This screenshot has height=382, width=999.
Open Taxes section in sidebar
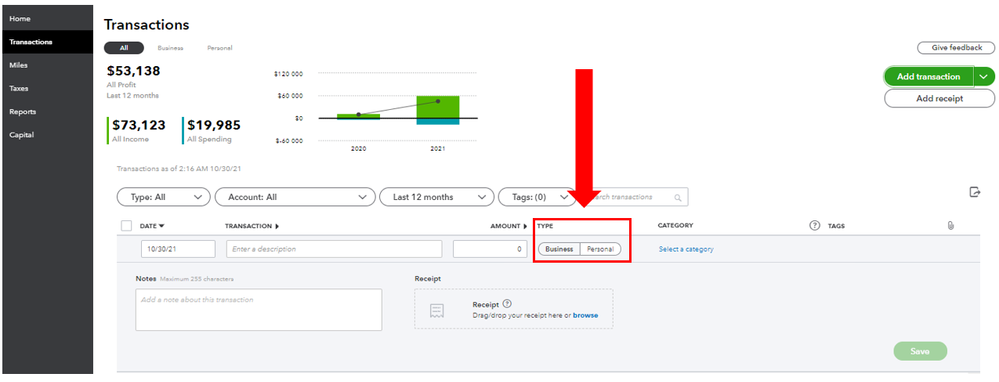pyautogui.click(x=18, y=88)
